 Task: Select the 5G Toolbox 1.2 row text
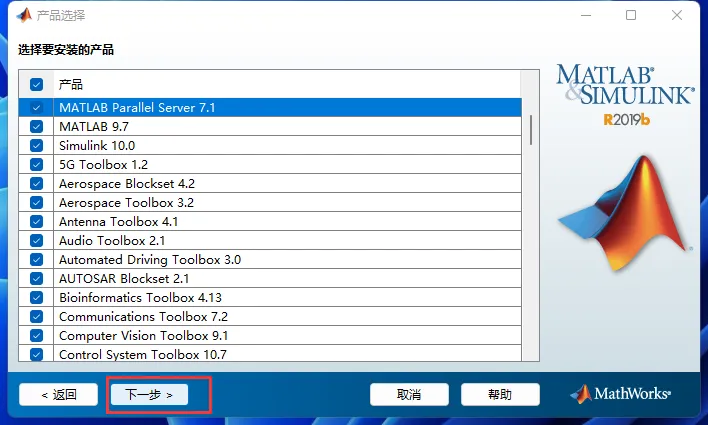(103, 164)
